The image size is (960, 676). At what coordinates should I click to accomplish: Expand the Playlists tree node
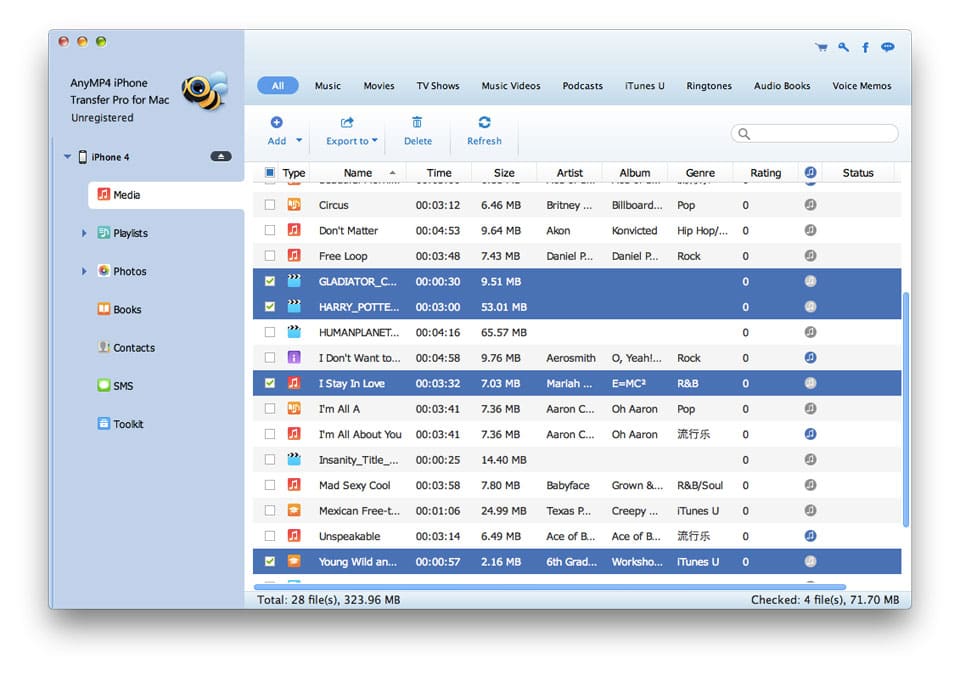click(84, 233)
